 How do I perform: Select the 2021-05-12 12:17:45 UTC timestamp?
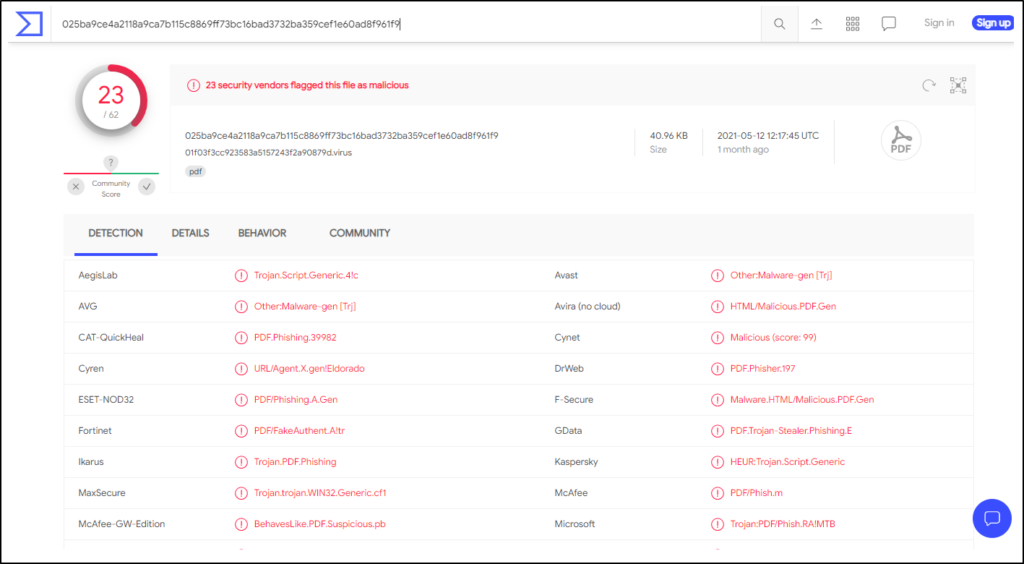coord(768,136)
